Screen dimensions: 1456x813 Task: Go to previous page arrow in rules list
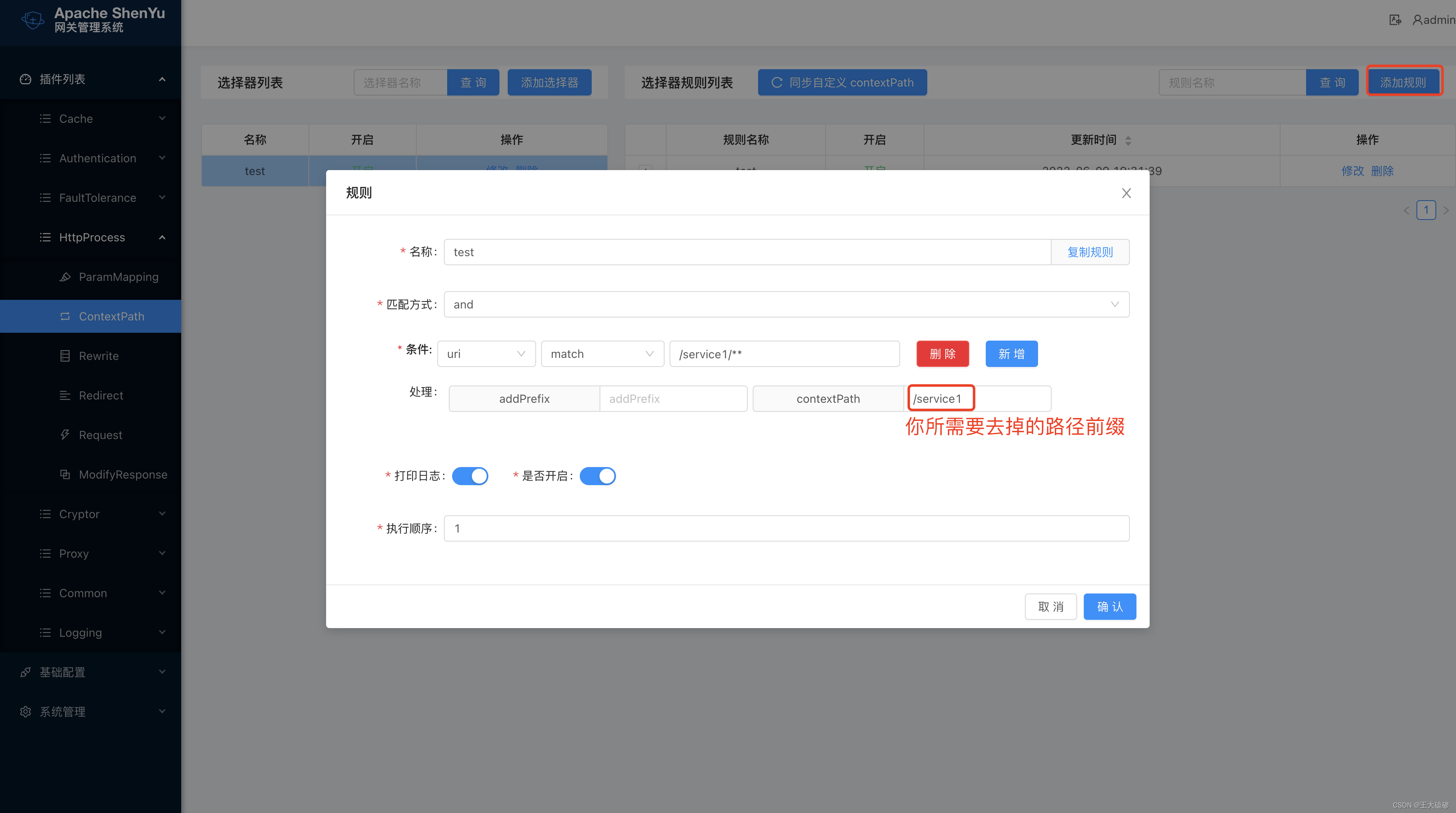[x=1406, y=210]
